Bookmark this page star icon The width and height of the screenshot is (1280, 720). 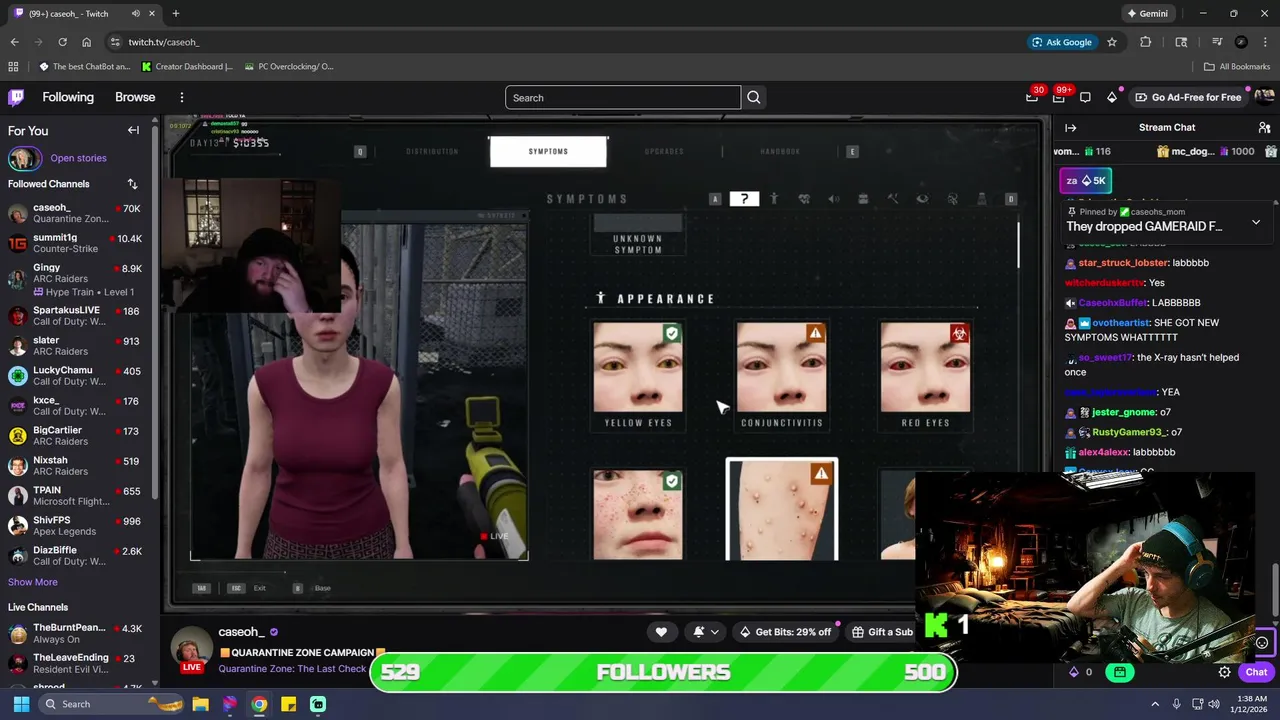point(1111,42)
